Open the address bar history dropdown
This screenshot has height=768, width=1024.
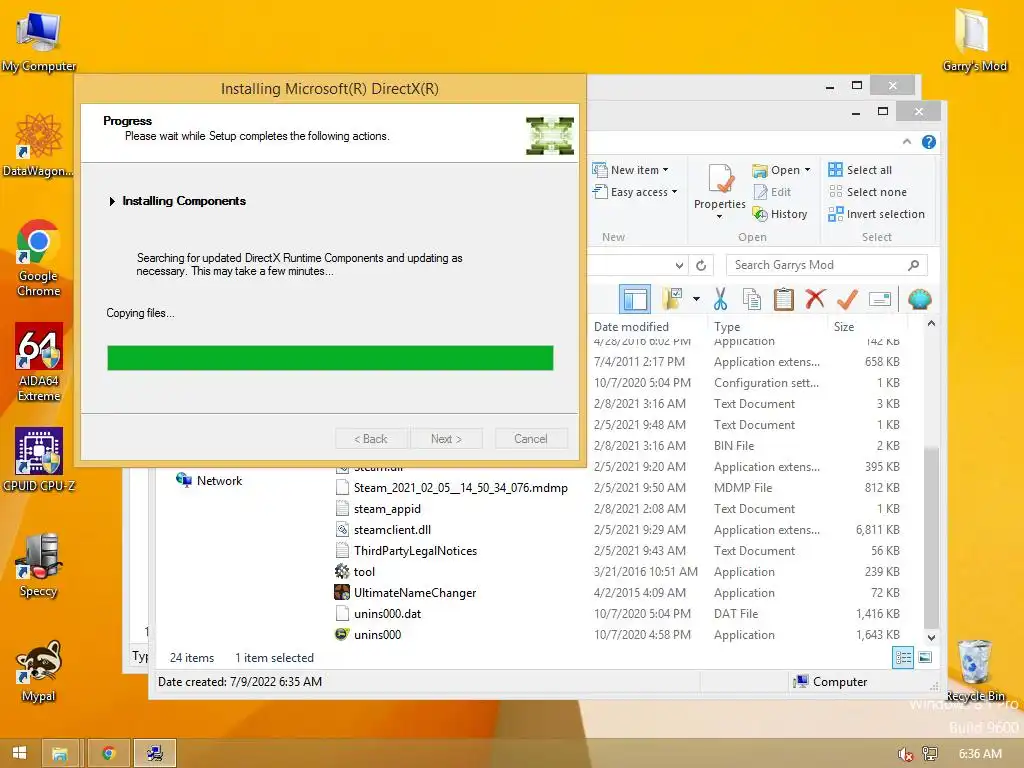679,265
